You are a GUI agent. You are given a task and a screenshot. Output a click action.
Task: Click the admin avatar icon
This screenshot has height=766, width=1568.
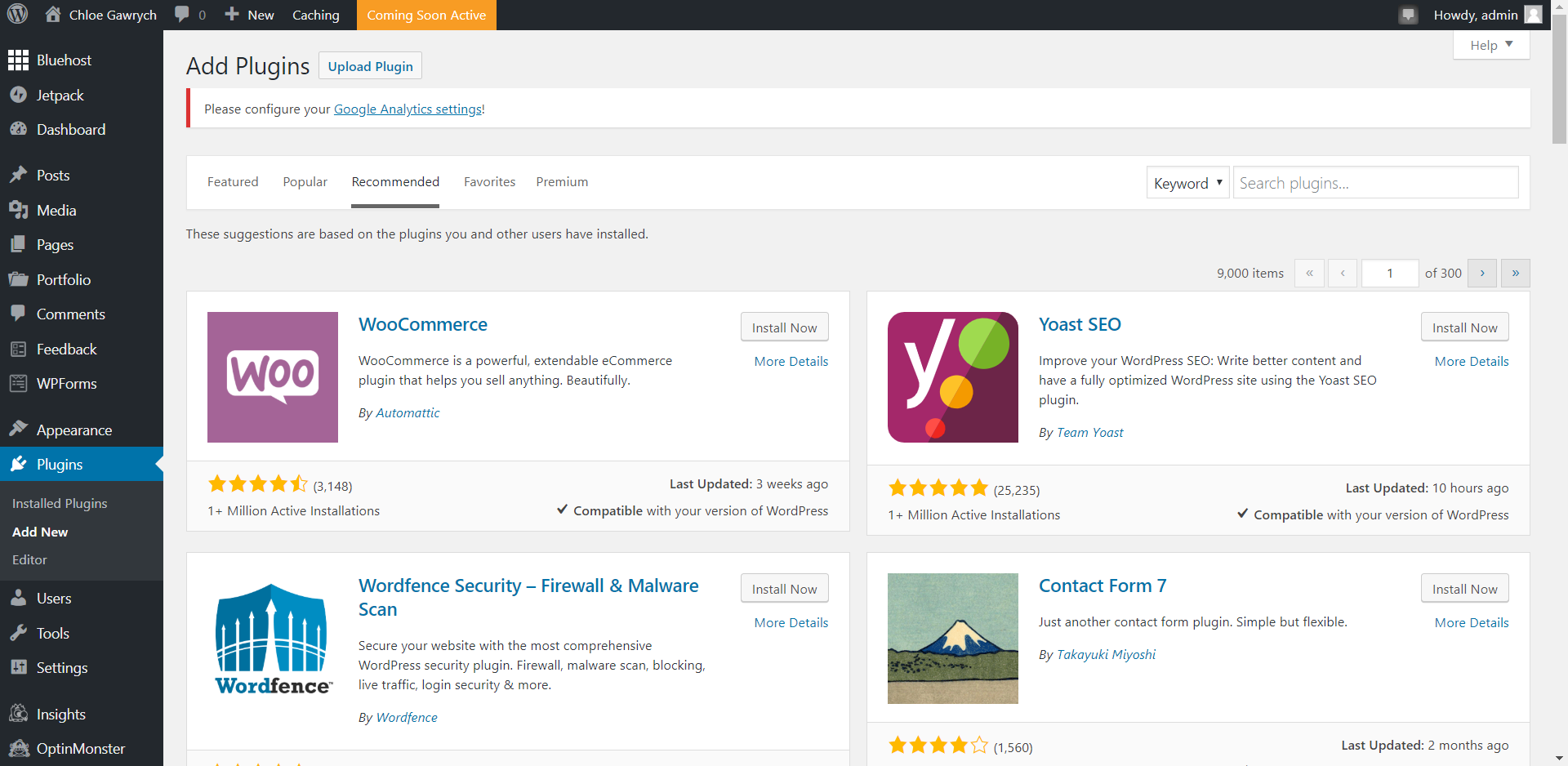[1533, 15]
